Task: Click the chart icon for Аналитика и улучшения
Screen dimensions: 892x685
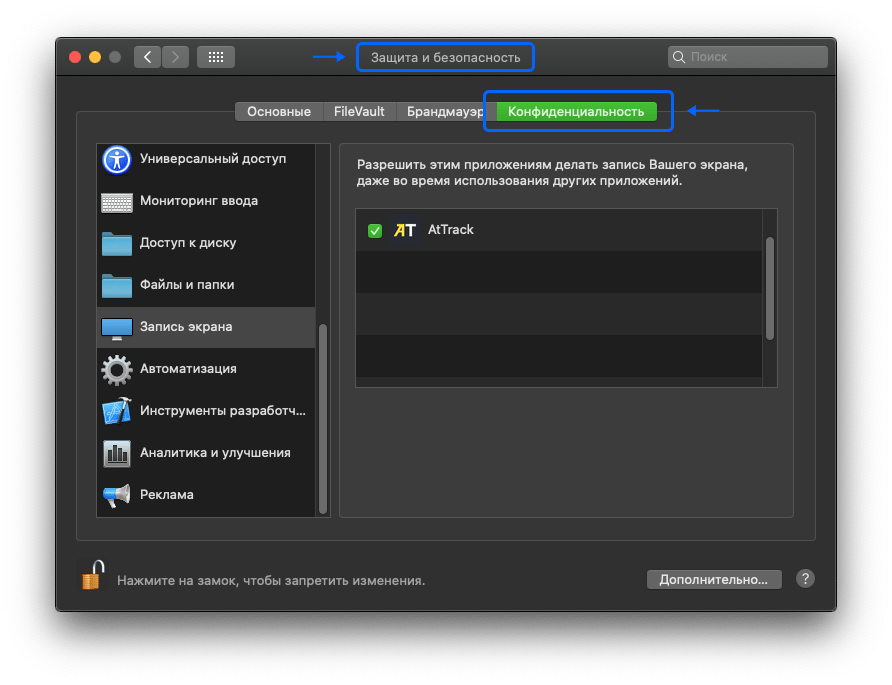Action: pyautogui.click(x=117, y=453)
